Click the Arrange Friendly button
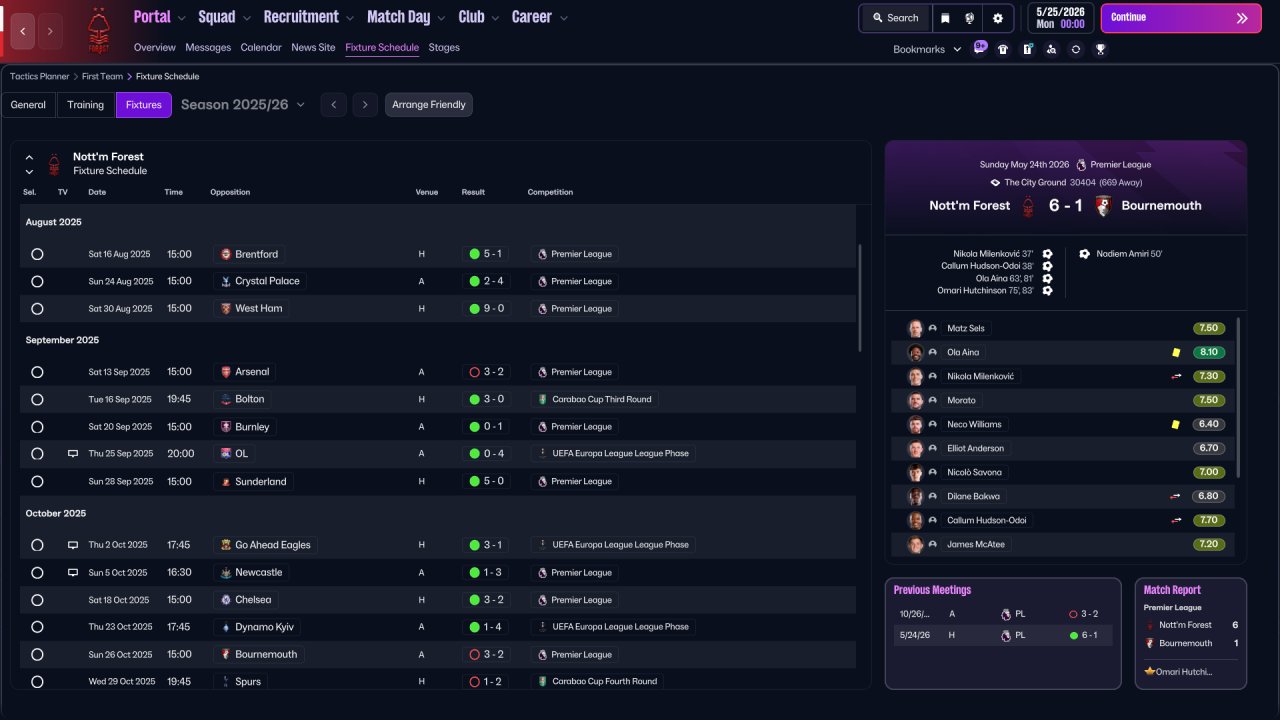 (429, 105)
